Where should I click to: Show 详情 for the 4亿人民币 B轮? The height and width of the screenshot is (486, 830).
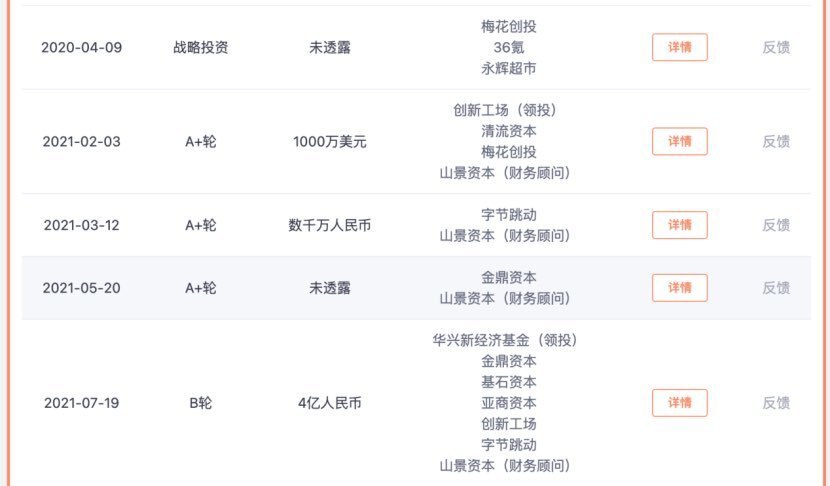pyautogui.click(x=679, y=403)
